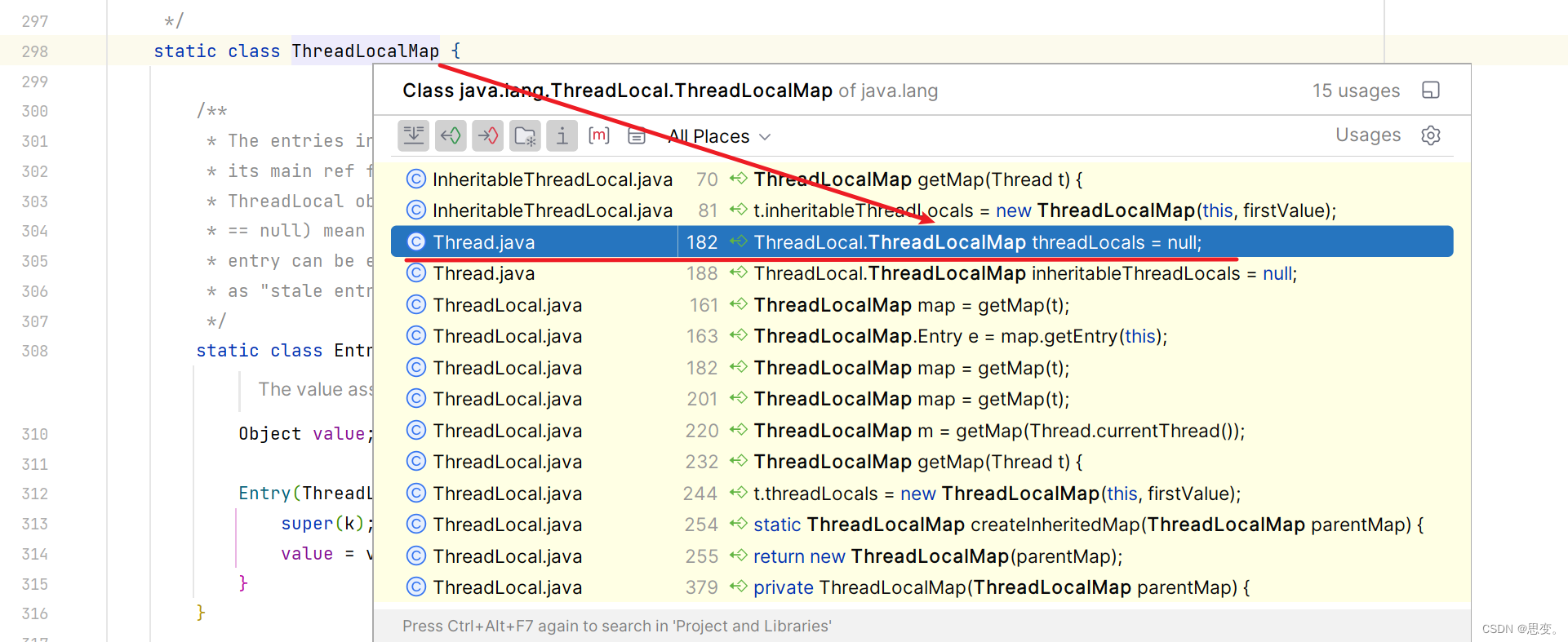The image size is (1568, 642).
Task: Toggle show write access usages
Action: tap(488, 135)
